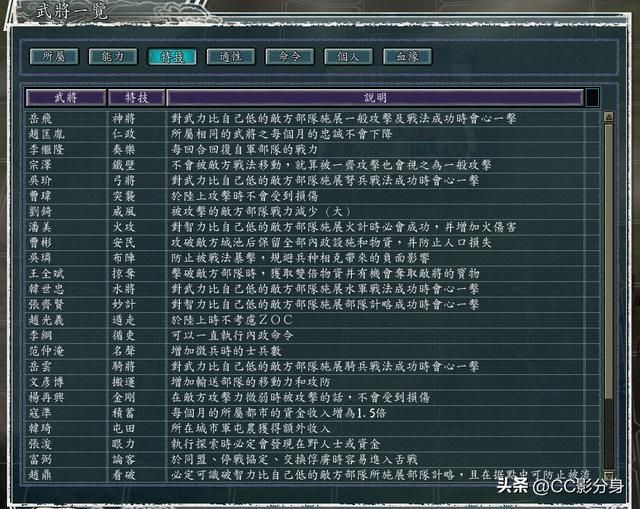Image resolution: width=640 pixels, height=509 pixels.
Task: Select general 富弼 row
Action: tap(312, 460)
